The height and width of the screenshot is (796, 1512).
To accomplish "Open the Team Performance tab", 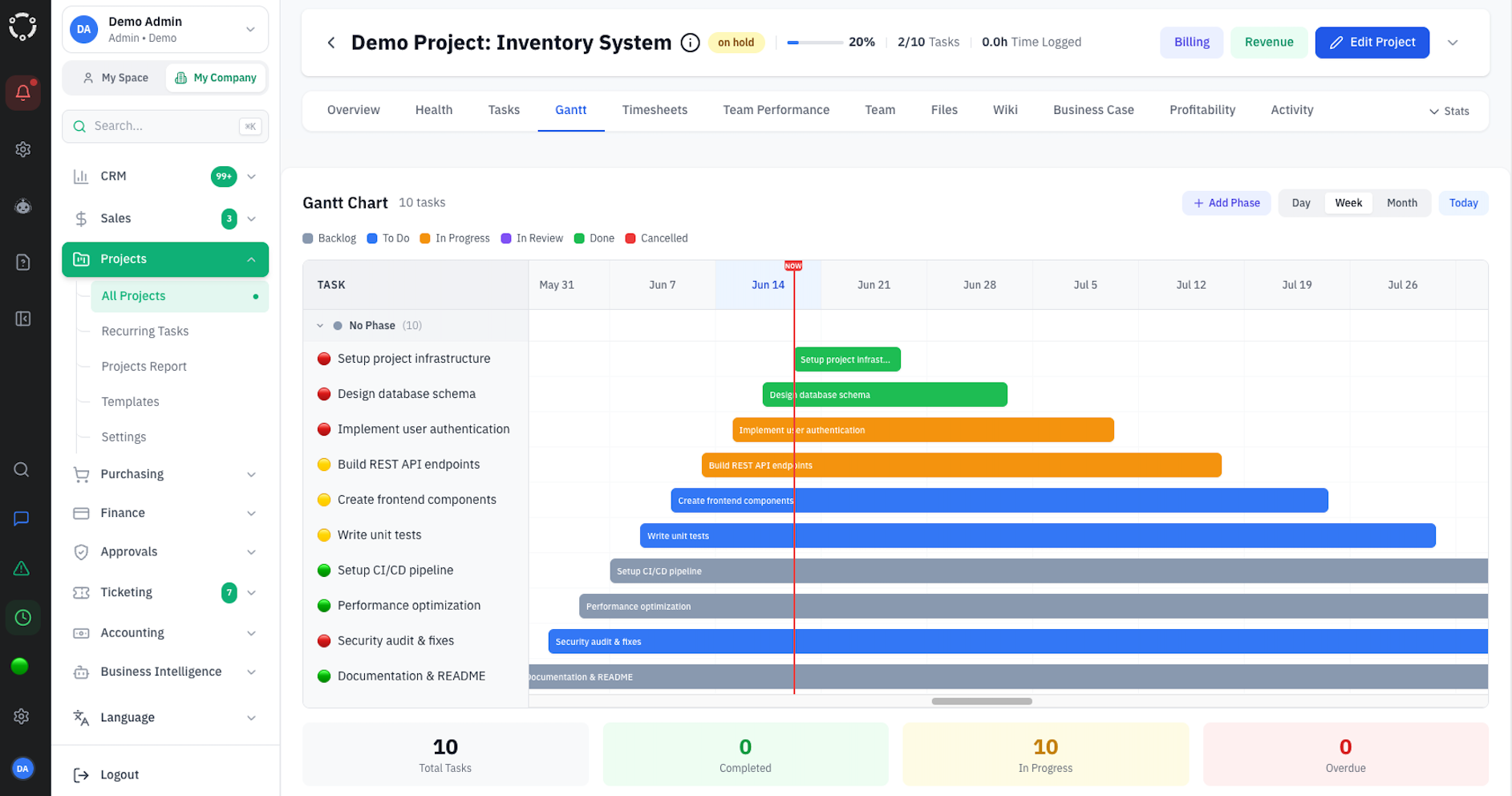I will coord(776,110).
